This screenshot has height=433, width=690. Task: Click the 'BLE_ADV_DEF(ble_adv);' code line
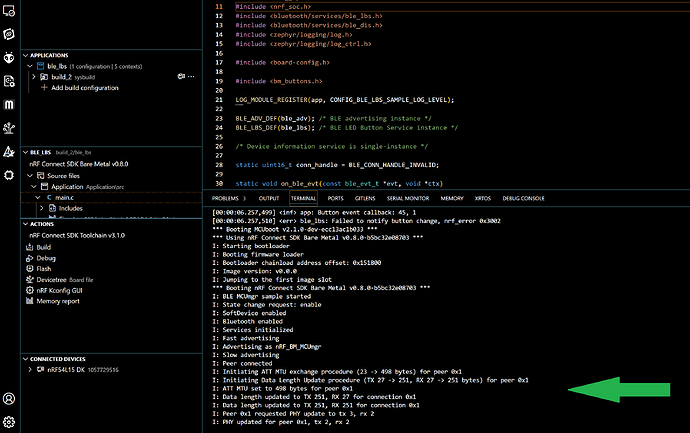pyautogui.click(x=333, y=118)
